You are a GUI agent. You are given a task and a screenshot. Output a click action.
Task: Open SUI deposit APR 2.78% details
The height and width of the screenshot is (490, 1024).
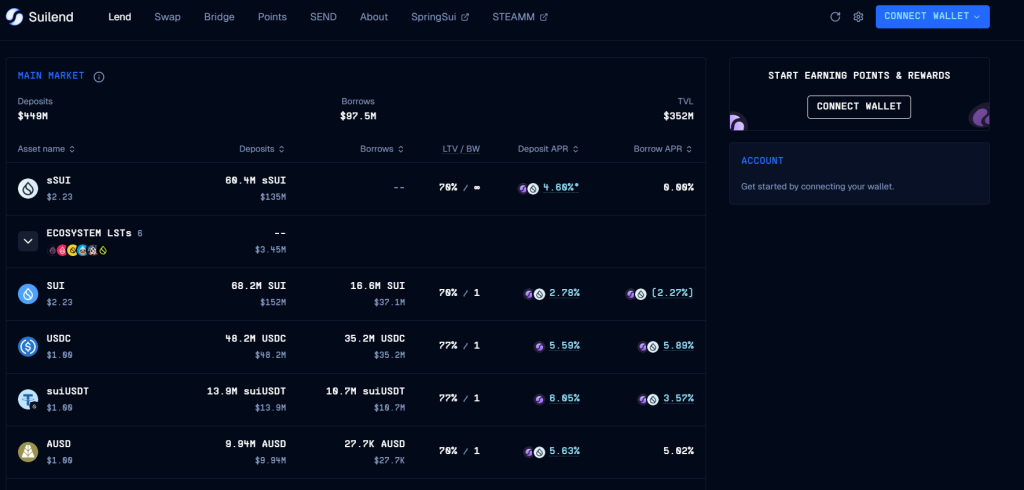[x=564, y=293]
